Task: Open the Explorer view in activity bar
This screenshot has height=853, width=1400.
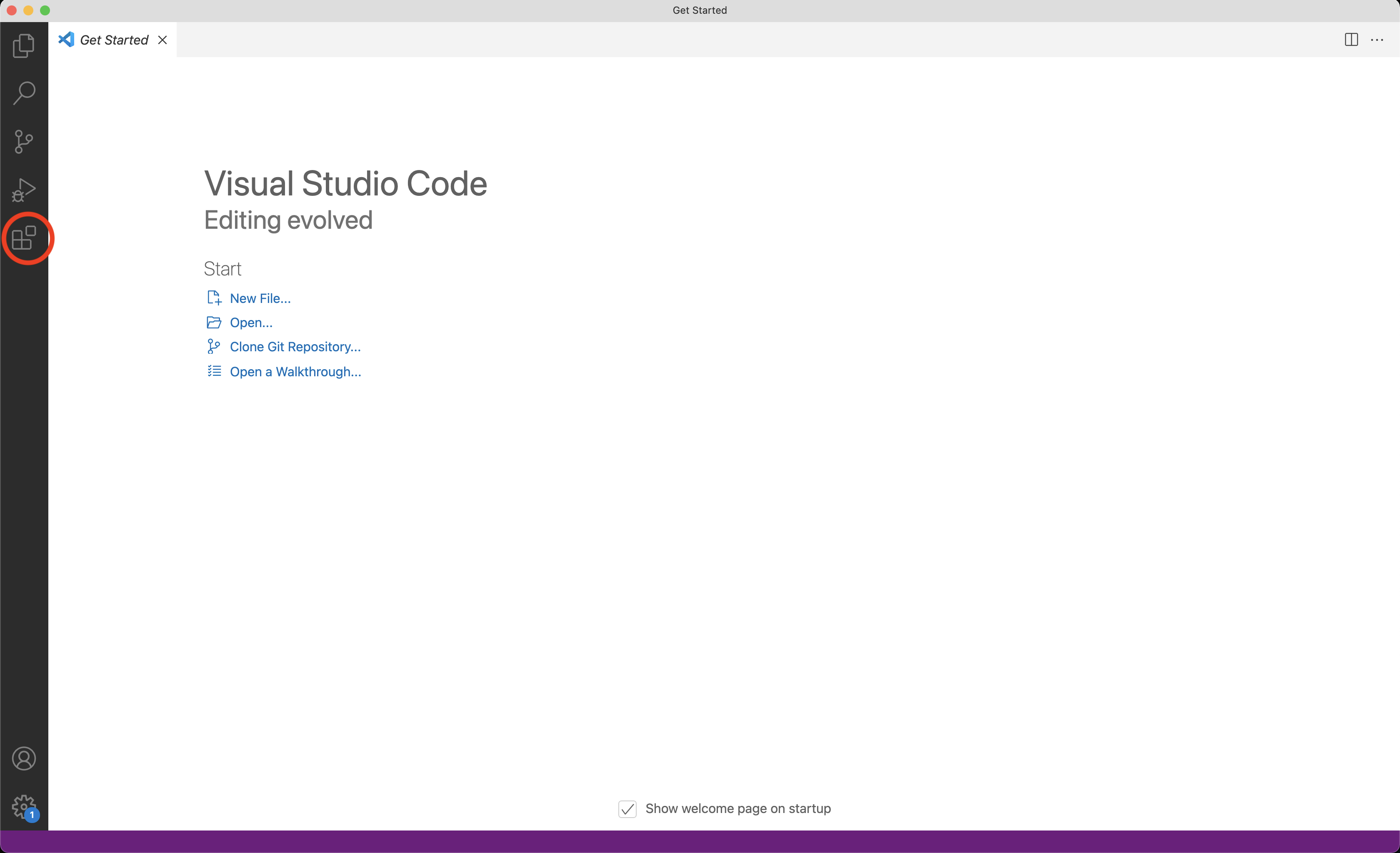Action: click(24, 45)
